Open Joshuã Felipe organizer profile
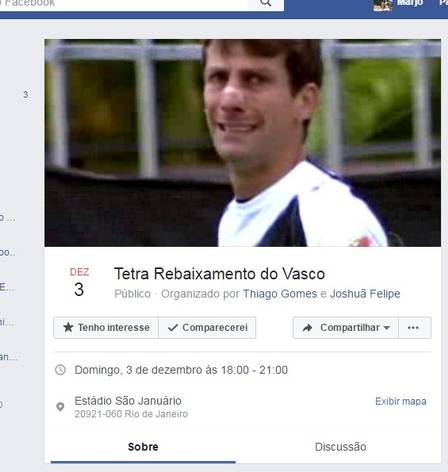 [x=365, y=294]
